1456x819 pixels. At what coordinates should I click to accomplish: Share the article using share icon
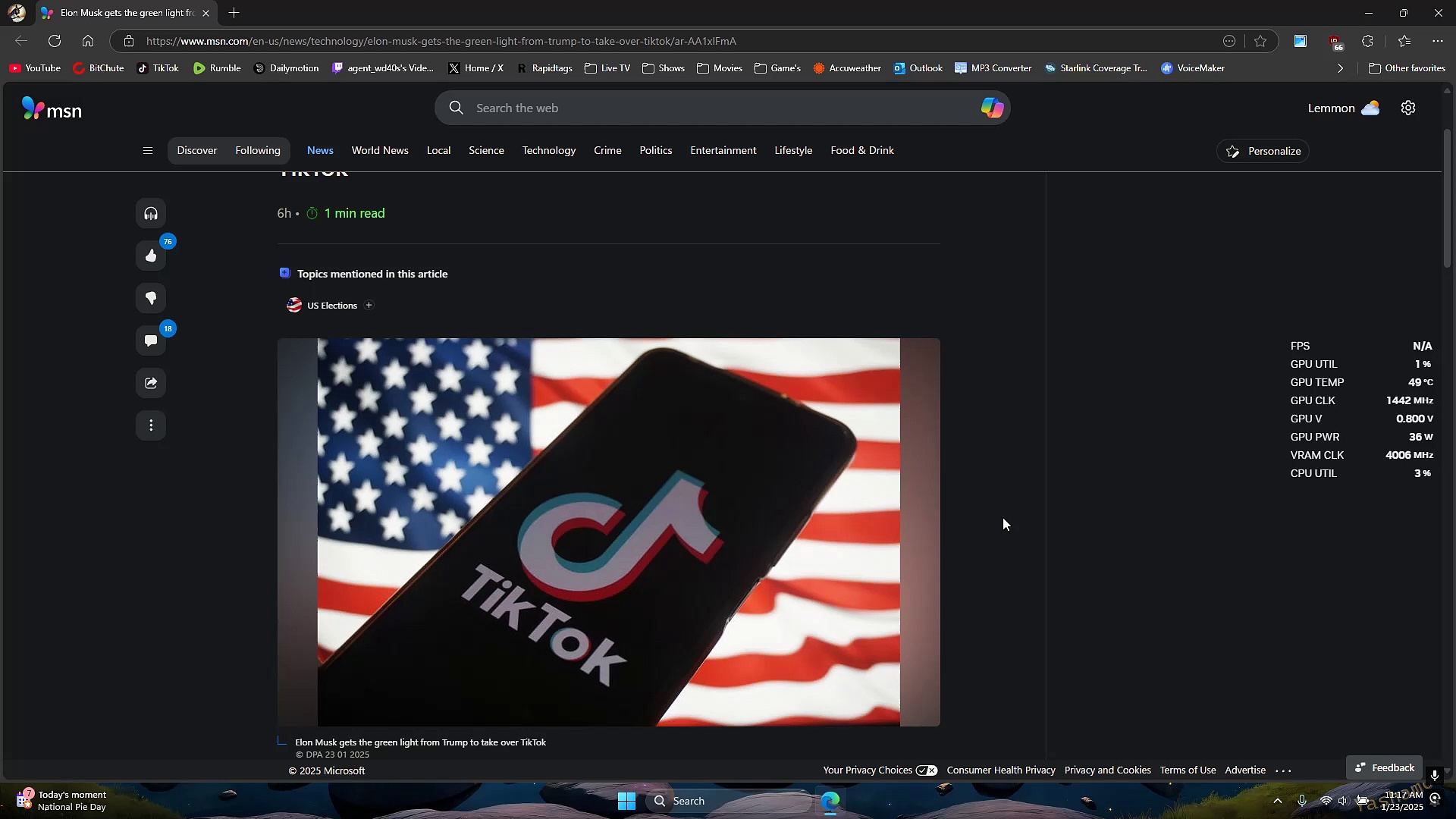151,384
